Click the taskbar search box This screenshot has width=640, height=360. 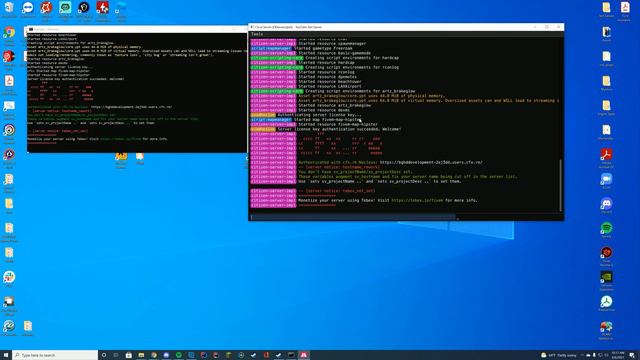tap(55, 355)
